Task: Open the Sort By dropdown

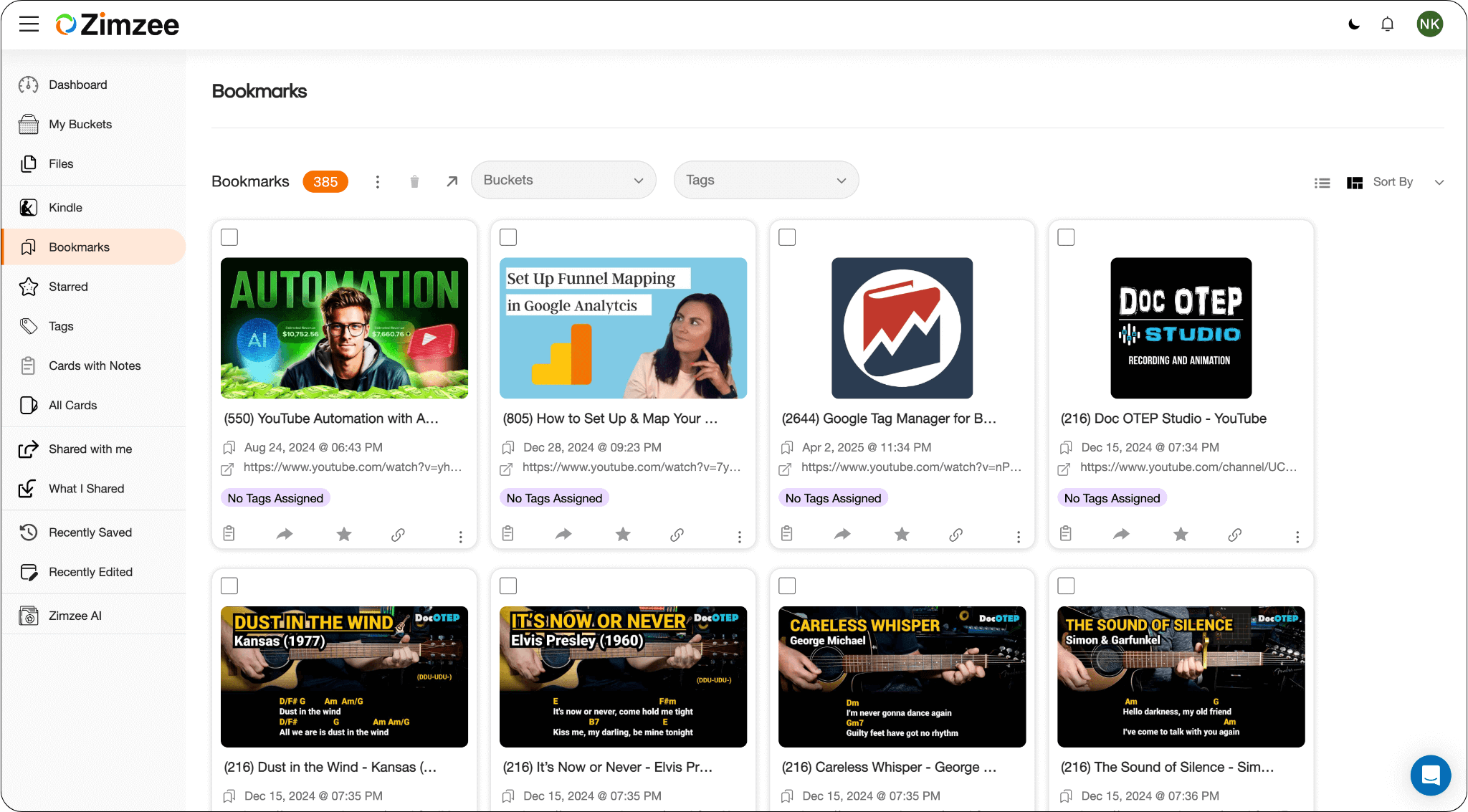Action: coord(1409,182)
